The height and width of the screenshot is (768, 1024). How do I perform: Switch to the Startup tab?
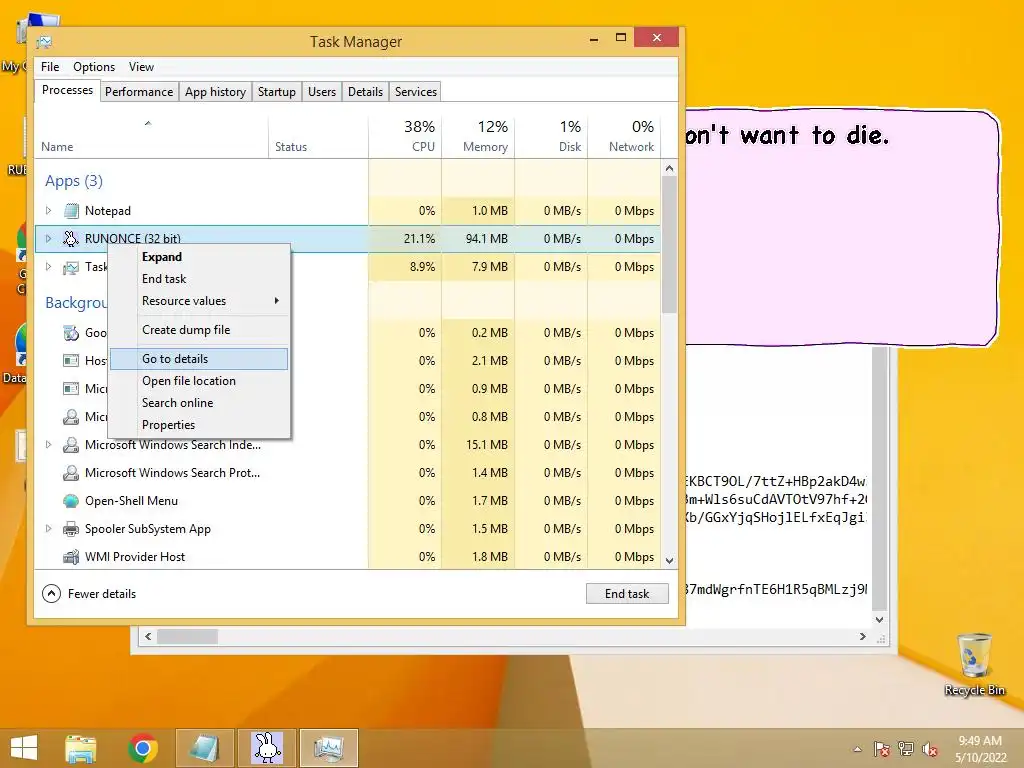(277, 91)
